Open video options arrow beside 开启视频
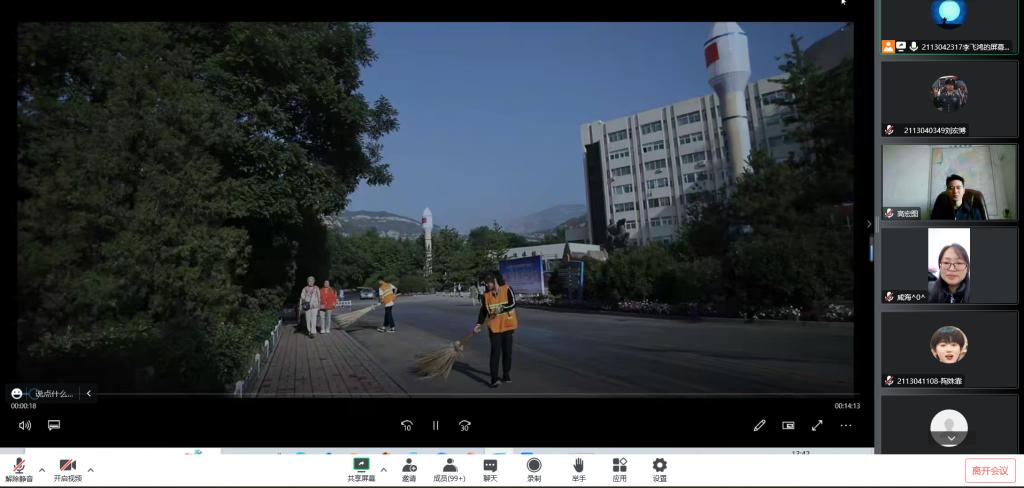 click(91, 469)
